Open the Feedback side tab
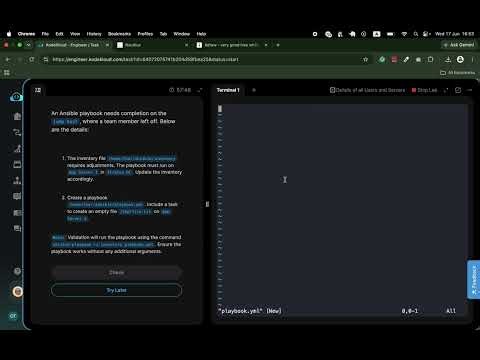 [473, 280]
